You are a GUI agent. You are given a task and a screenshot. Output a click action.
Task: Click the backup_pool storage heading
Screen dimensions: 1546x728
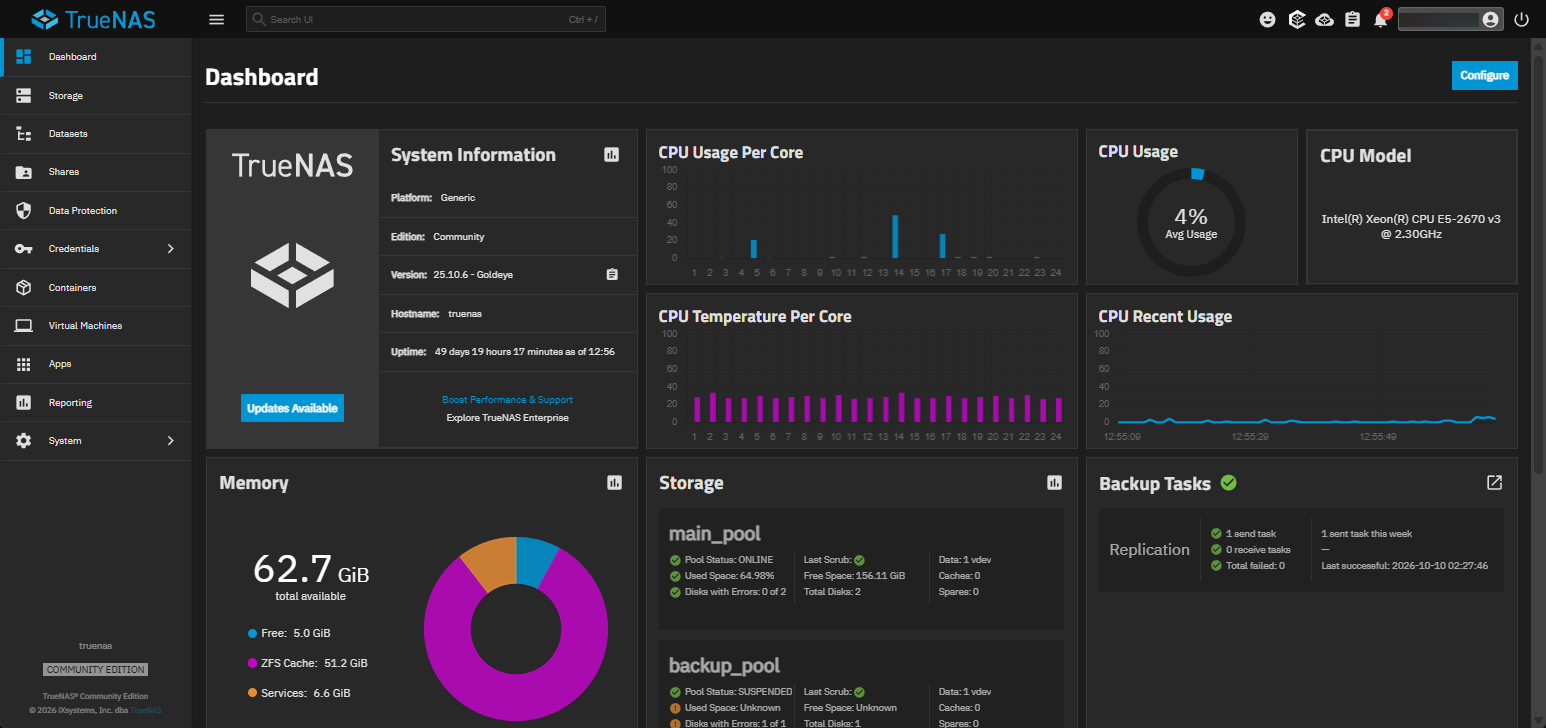pos(725,665)
